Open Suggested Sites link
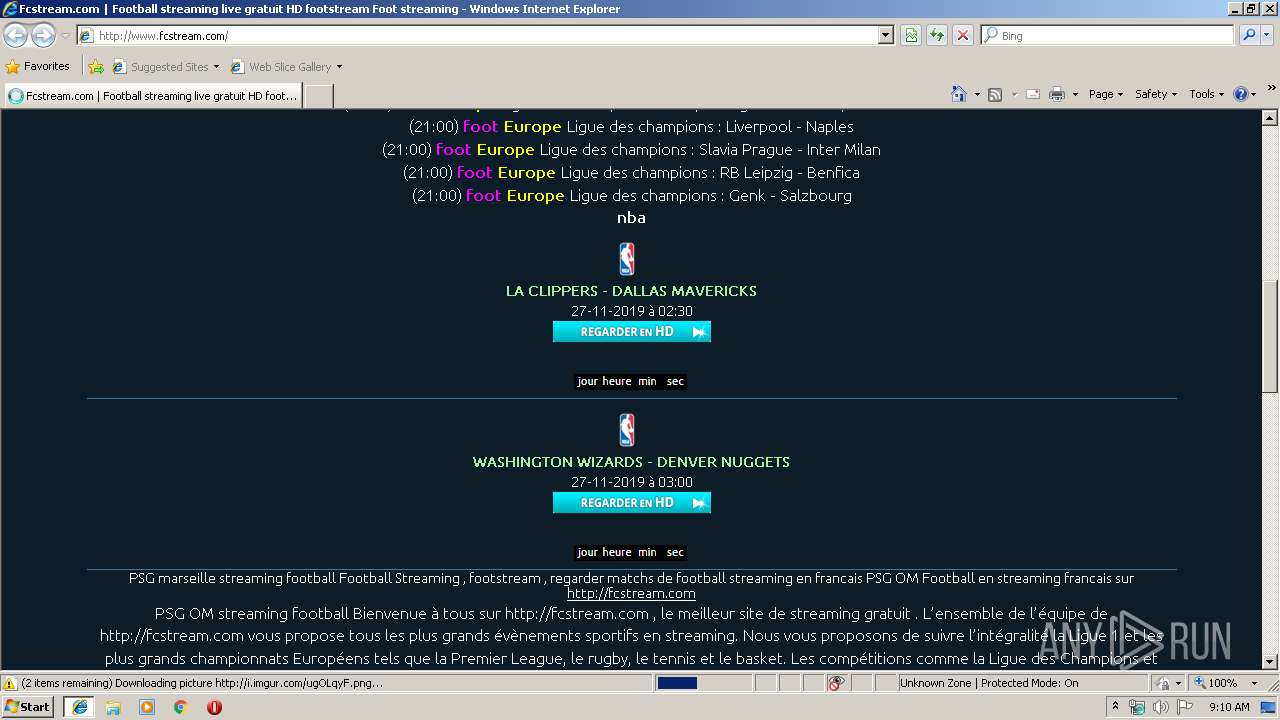The width and height of the screenshot is (1280, 720). [166, 67]
